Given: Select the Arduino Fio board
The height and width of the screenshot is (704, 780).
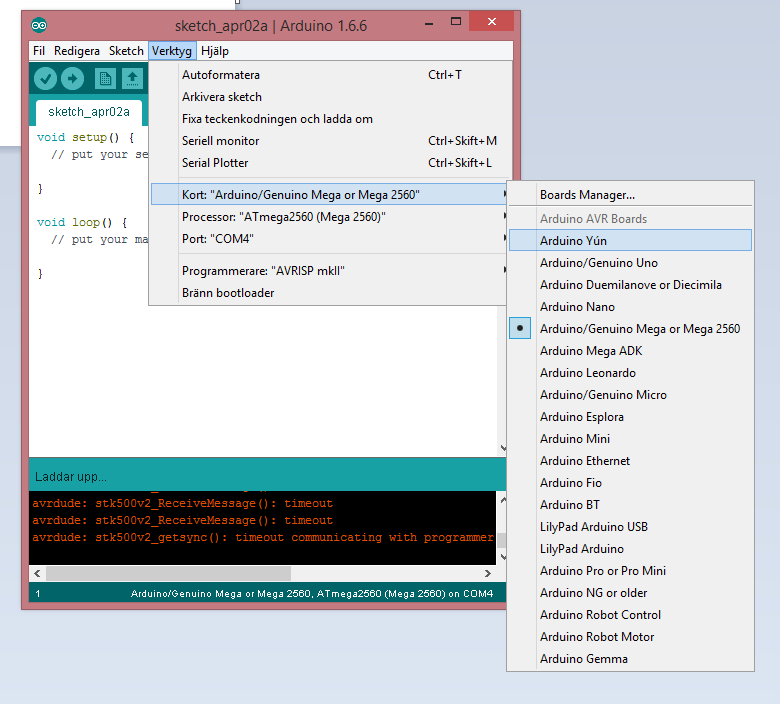Looking at the screenshot, I should click(x=630, y=483).
